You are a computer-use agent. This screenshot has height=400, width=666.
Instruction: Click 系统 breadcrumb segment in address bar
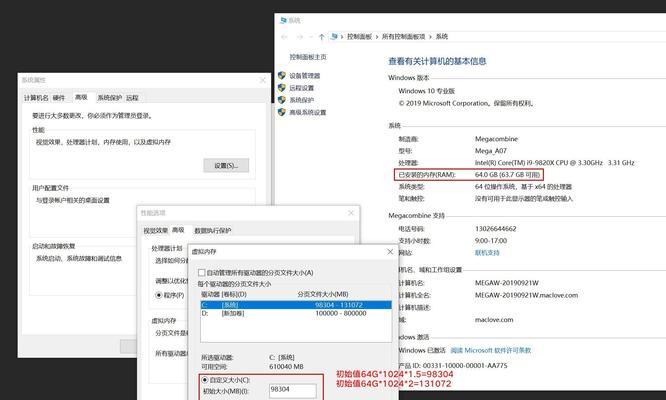coord(442,37)
